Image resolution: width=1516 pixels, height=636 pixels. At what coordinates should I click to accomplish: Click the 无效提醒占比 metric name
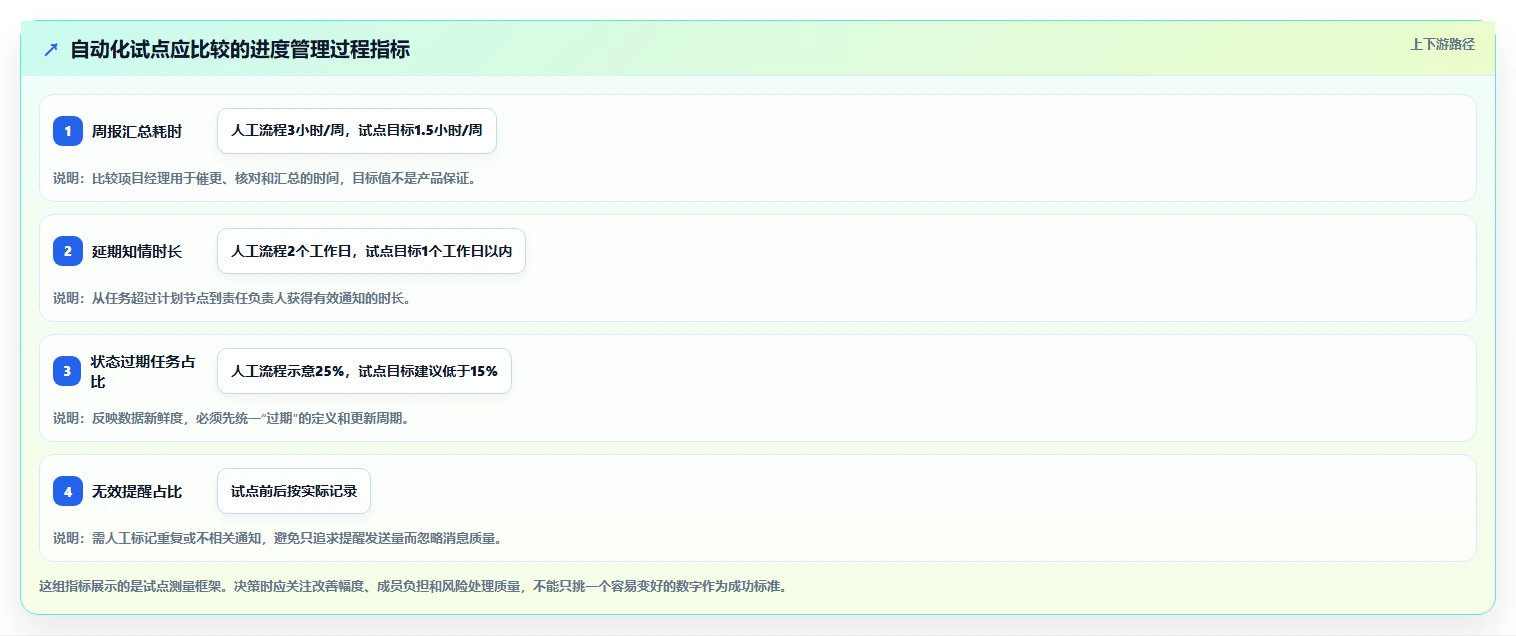pos(137,491)
